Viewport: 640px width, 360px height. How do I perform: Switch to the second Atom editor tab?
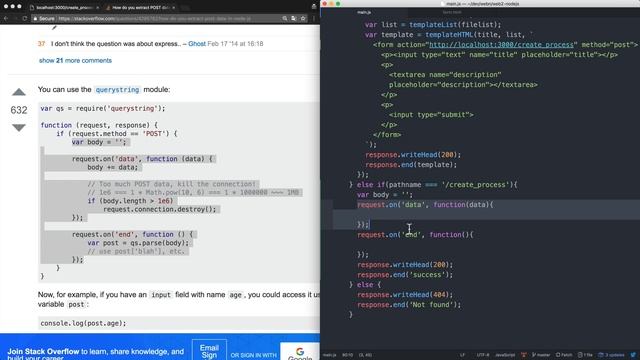pyautogui.click(x=452, y=12)
